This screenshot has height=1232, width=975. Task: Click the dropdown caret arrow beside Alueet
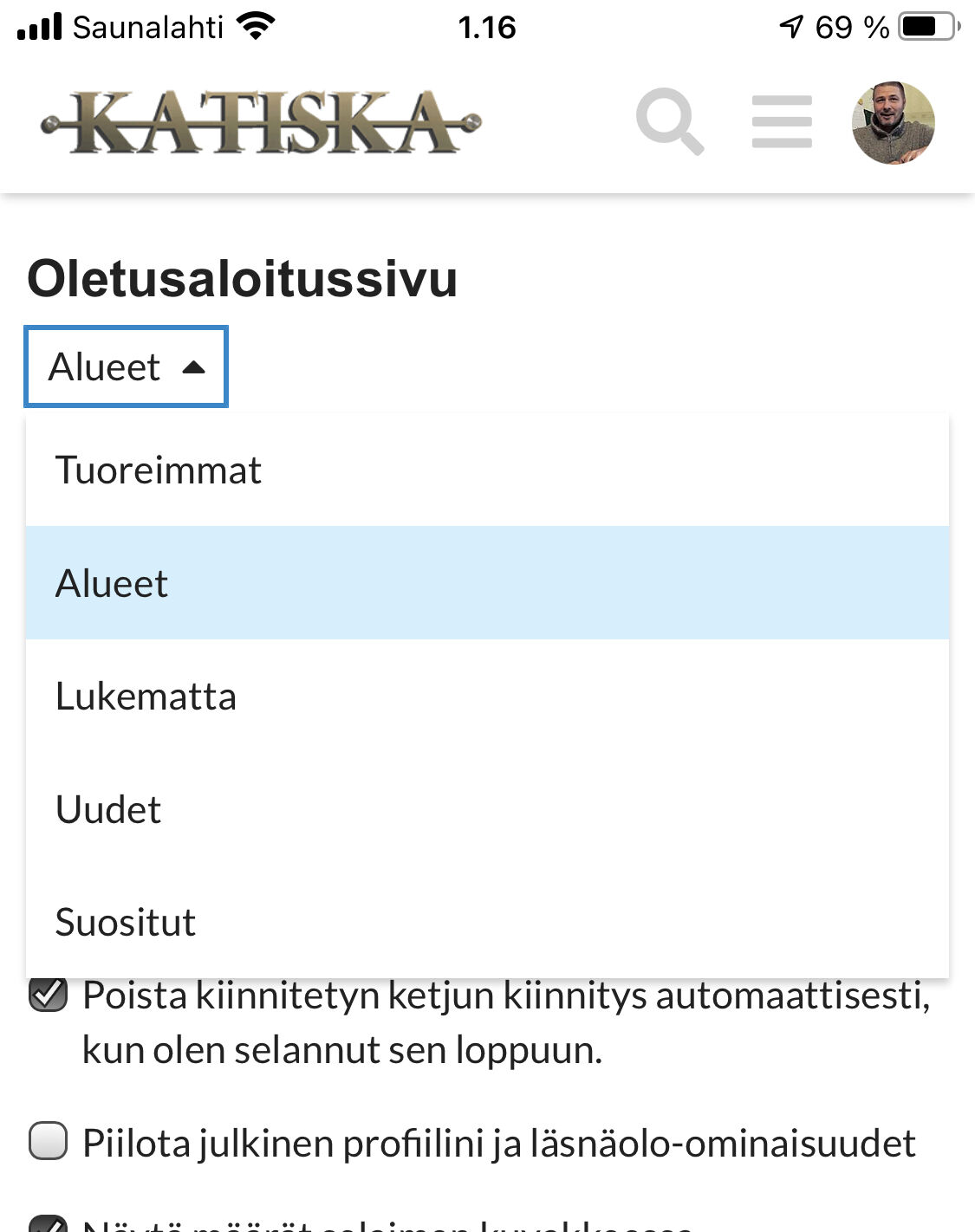coord(194,367)
